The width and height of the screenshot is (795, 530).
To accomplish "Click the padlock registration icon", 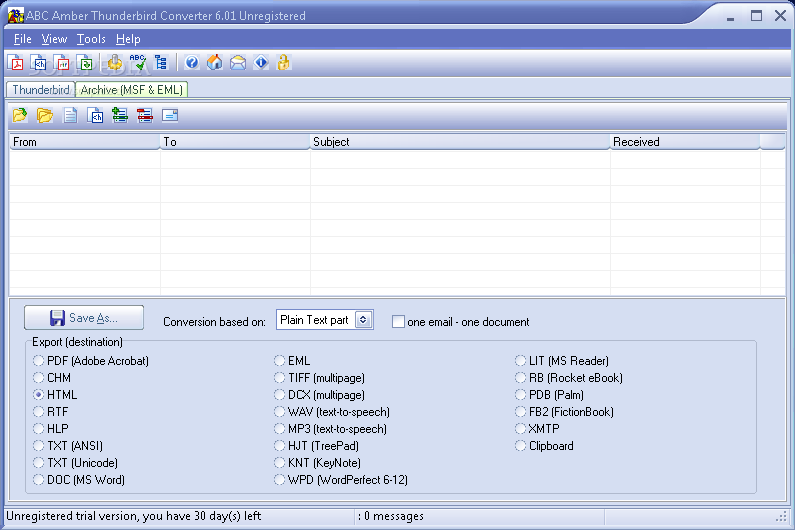I will [x=284, y=63].
